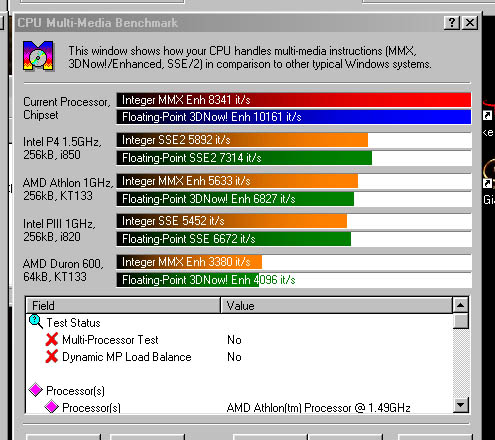Select the Dynamic MP Load Balance row
The width and height of the screenshot is (495, 440).
239,357
